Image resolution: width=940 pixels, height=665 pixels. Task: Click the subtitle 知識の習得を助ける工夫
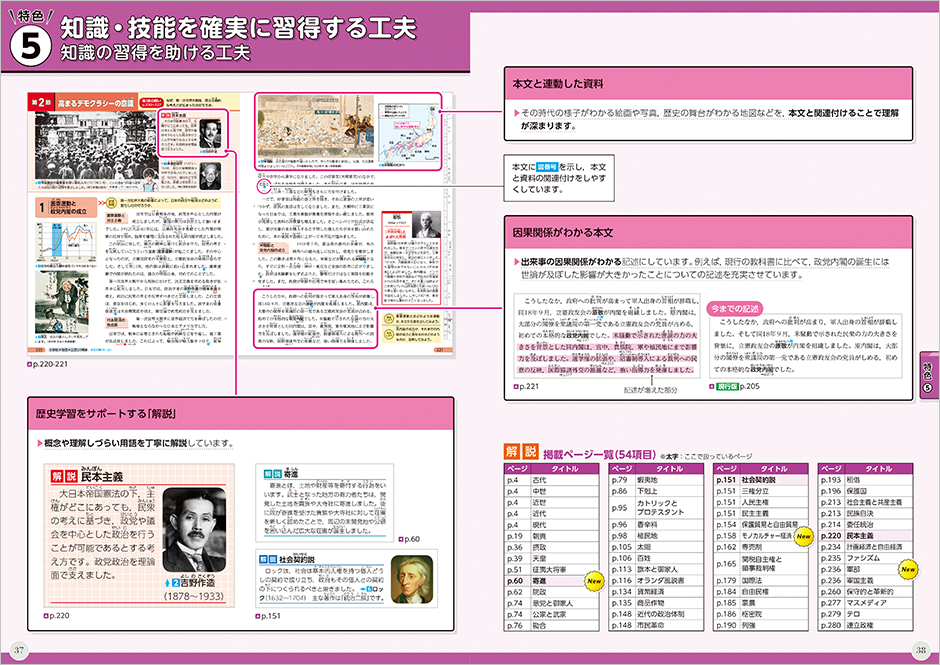tap(155, 53)
